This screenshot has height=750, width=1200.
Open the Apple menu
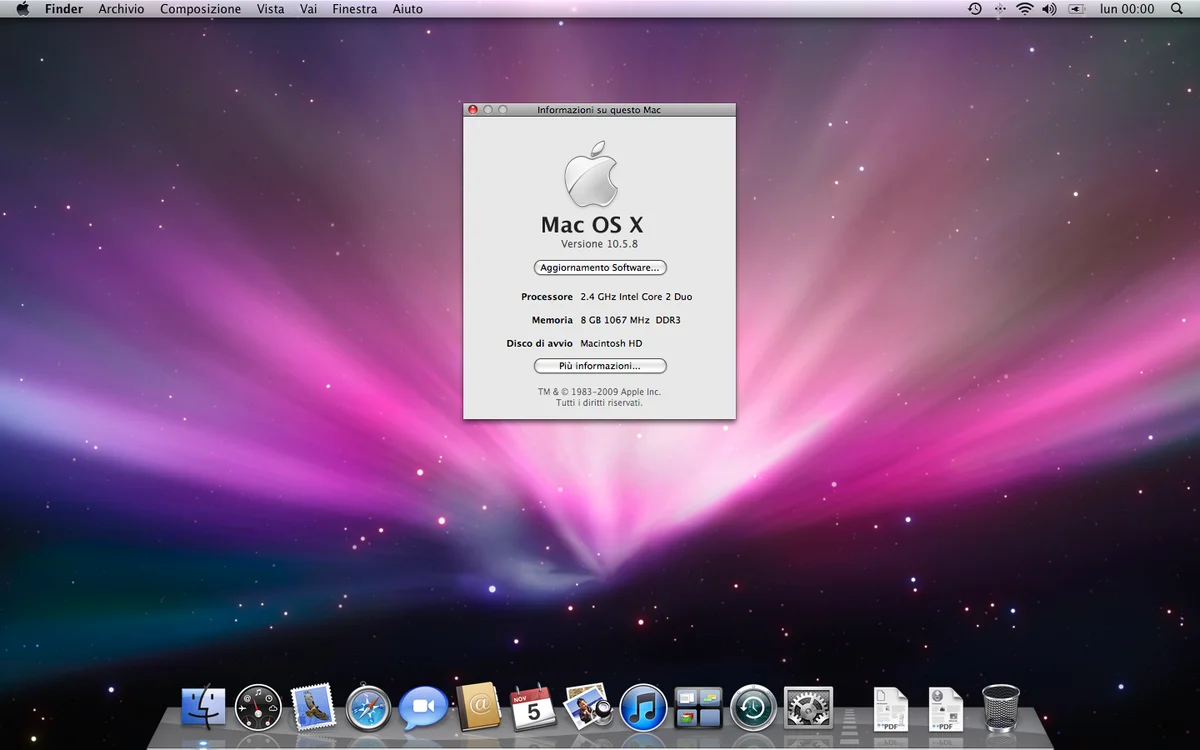click(x=22, y=9)
